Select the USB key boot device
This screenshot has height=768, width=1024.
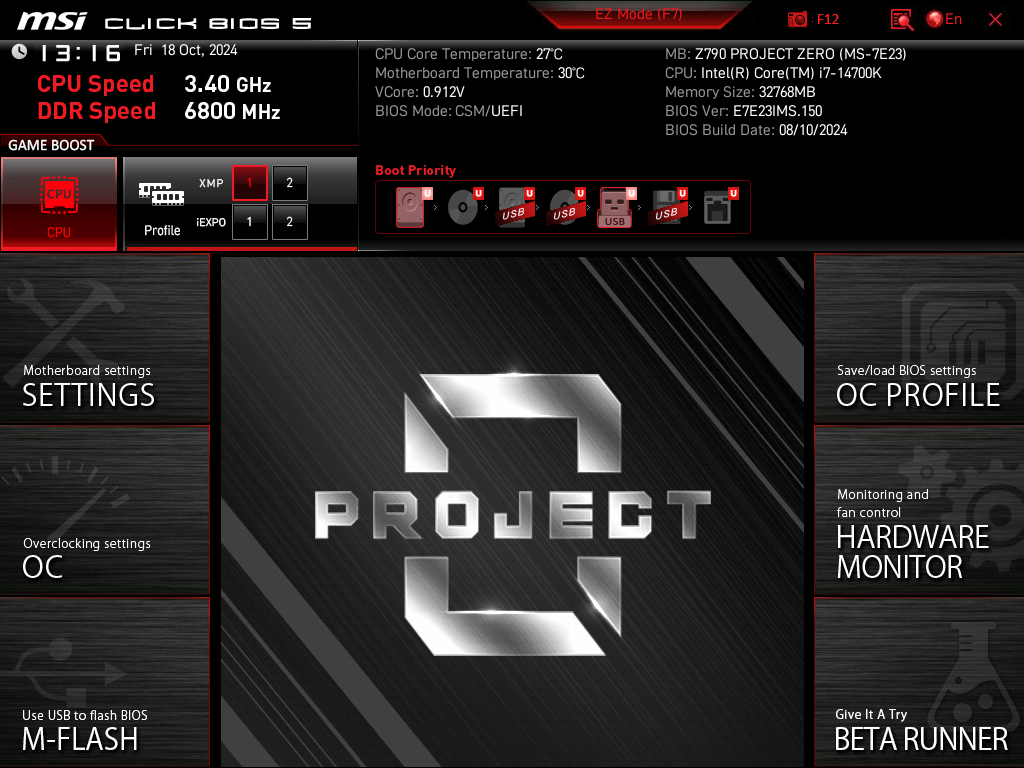[x=616, y=207]
